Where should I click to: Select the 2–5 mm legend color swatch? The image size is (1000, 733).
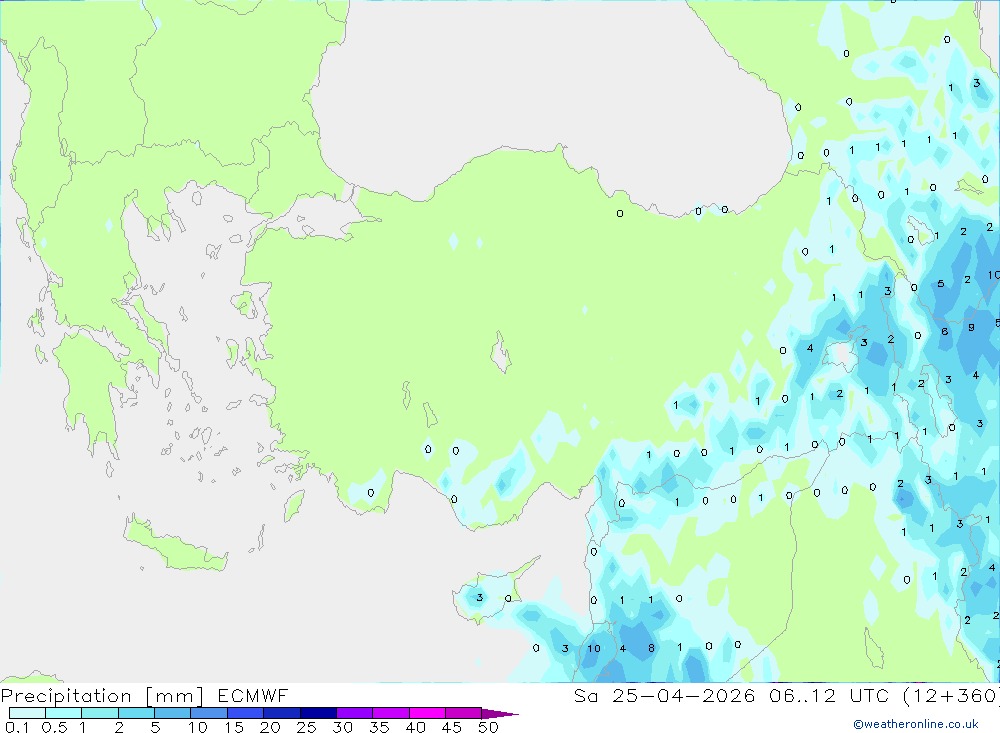[136, 713]
